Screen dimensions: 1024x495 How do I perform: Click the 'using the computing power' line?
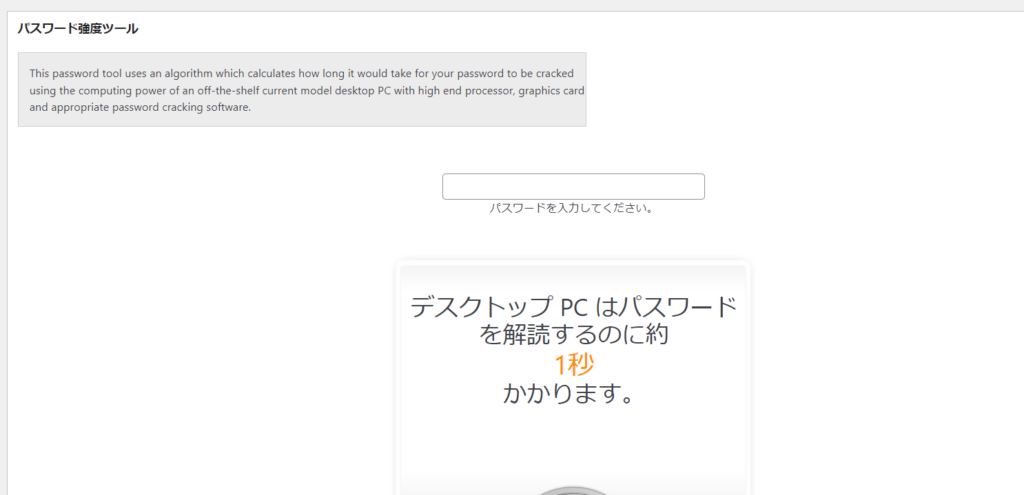coord(307,90)
